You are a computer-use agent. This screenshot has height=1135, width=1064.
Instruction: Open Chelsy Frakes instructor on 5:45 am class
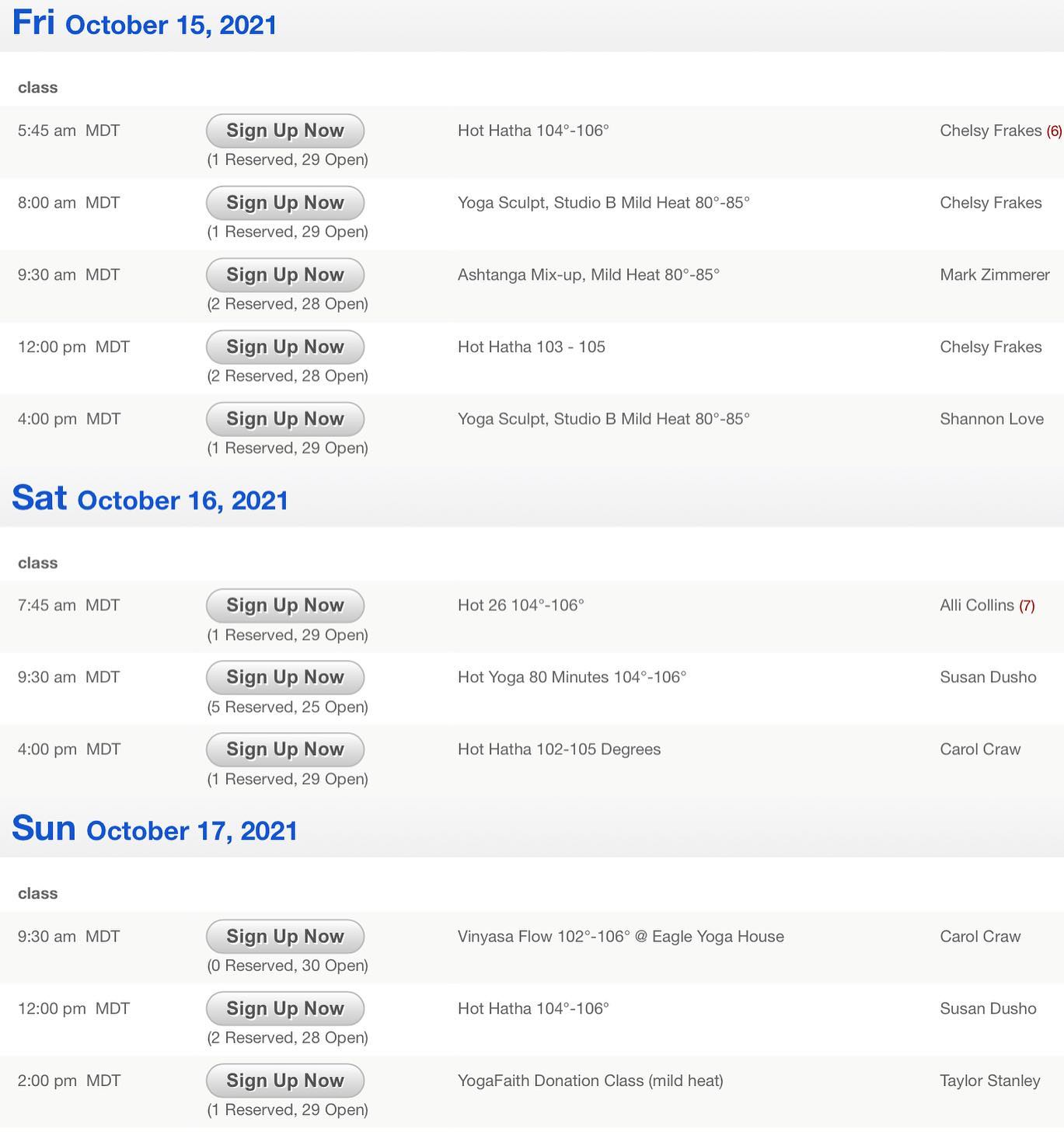click(990, 131)
